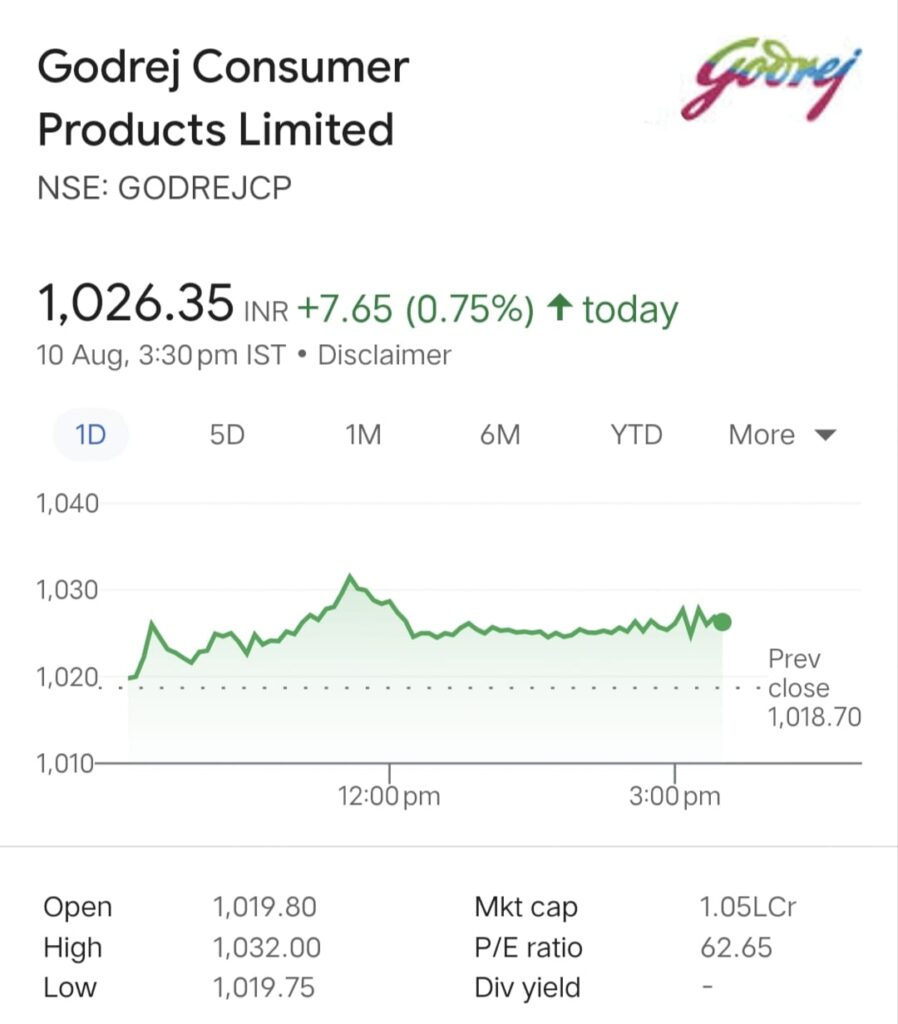The height and width of the screenshot is (1024, 898).
Task: Select the 1D time range tab
Action: (x=90, y=435)
